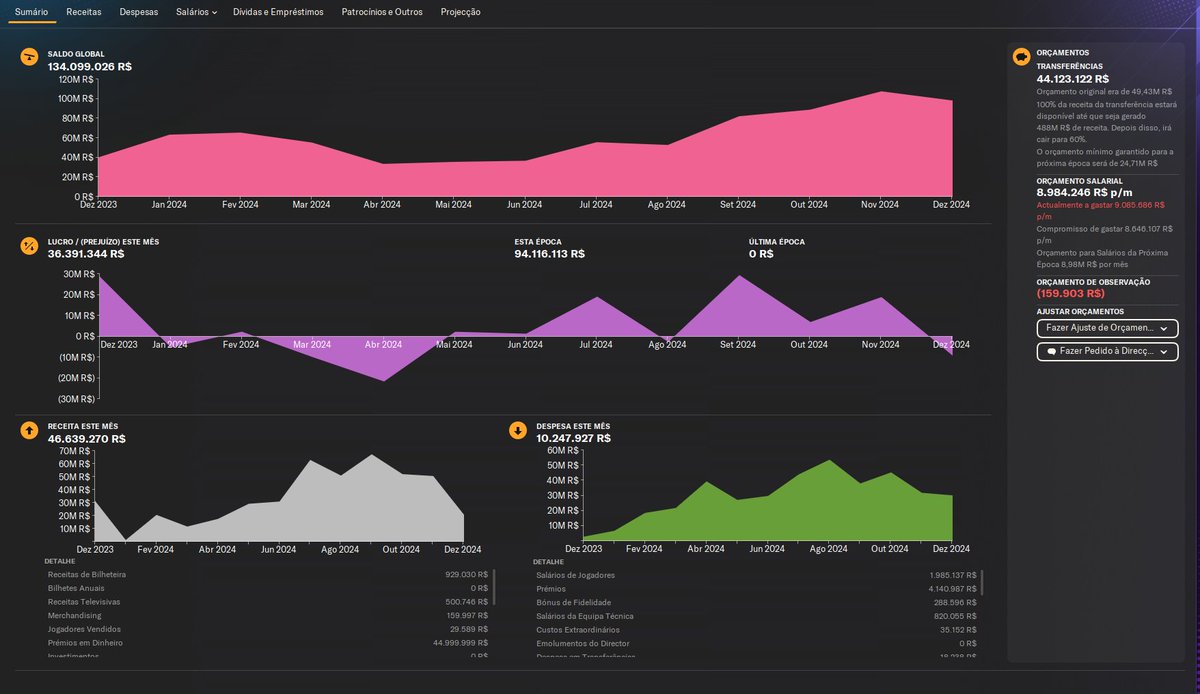The height and width of the screenshot is (694, 1200).
Task: Click the Lucro/Prejuízo percent icon
Action: (x=29, y=245)
